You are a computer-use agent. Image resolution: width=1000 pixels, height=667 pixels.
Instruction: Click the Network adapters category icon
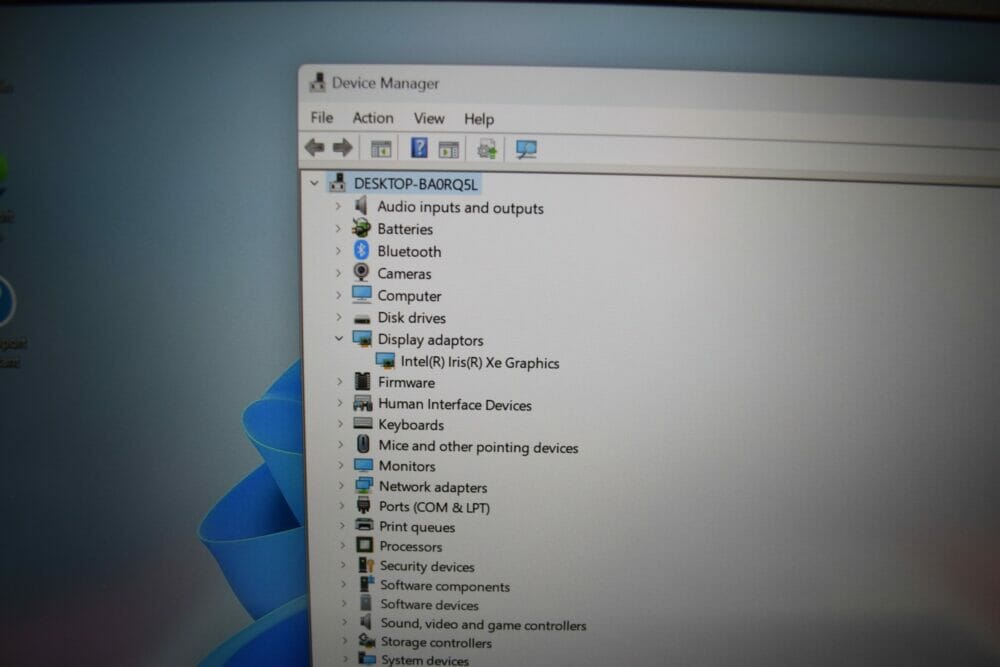tap(364, 485)
